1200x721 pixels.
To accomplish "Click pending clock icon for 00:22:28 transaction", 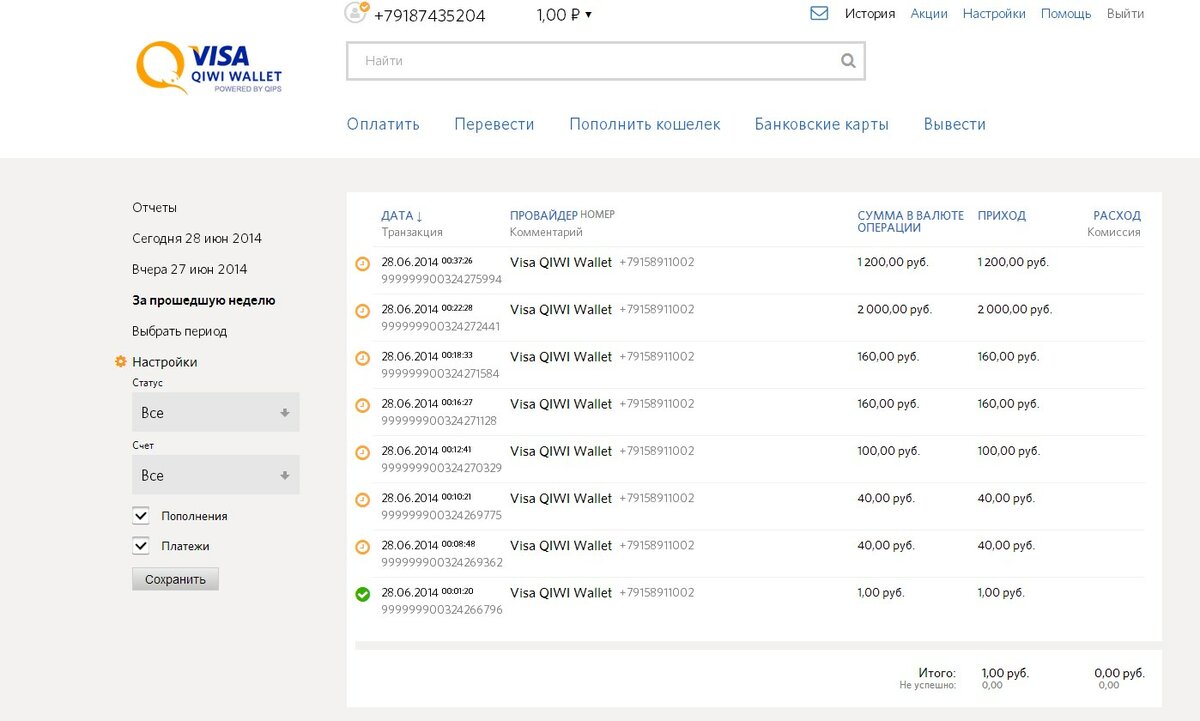I will point(363,311).
